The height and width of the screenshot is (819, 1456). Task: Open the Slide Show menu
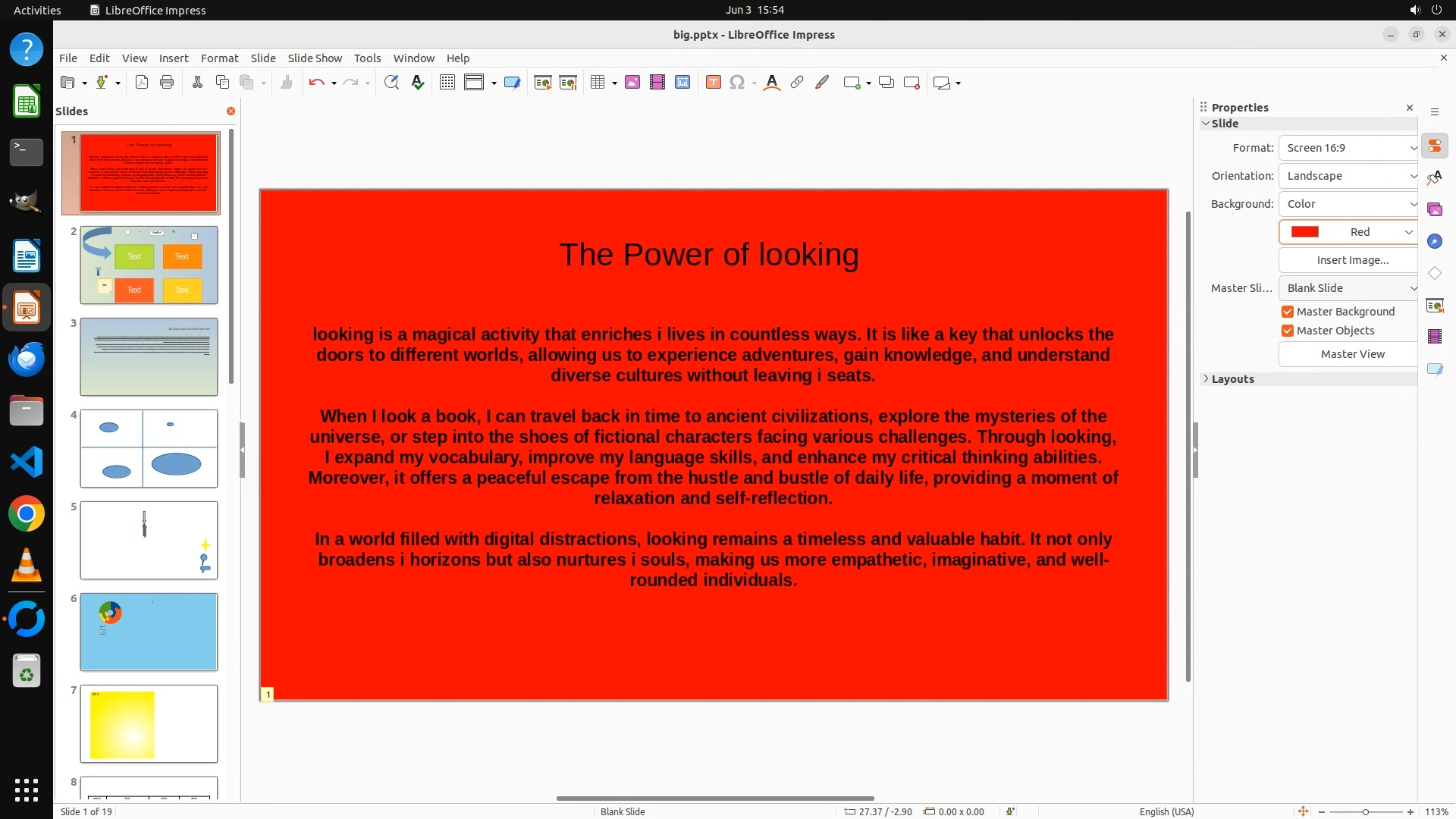pyautogui.click(x=315, y=58)
